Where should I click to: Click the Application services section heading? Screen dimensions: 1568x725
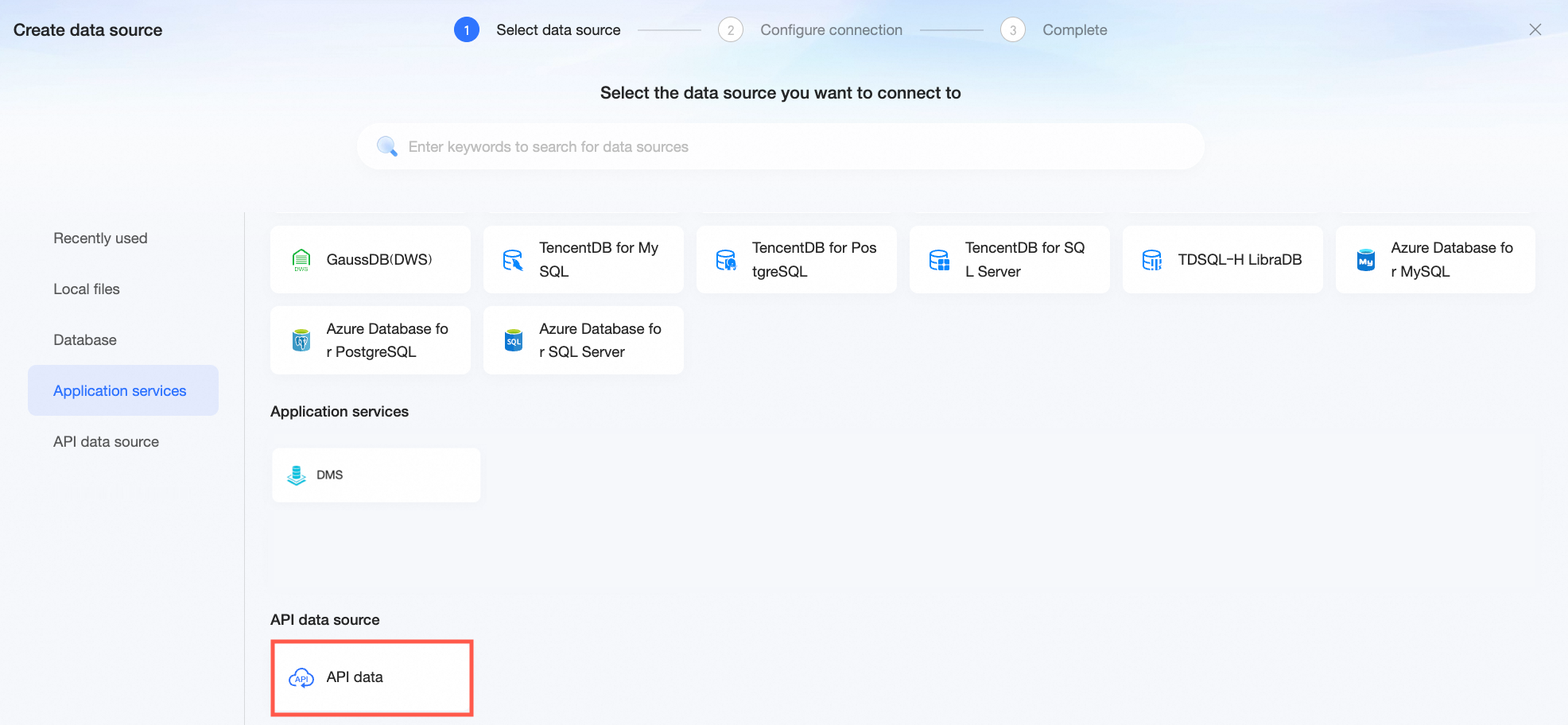pos(340,412)
